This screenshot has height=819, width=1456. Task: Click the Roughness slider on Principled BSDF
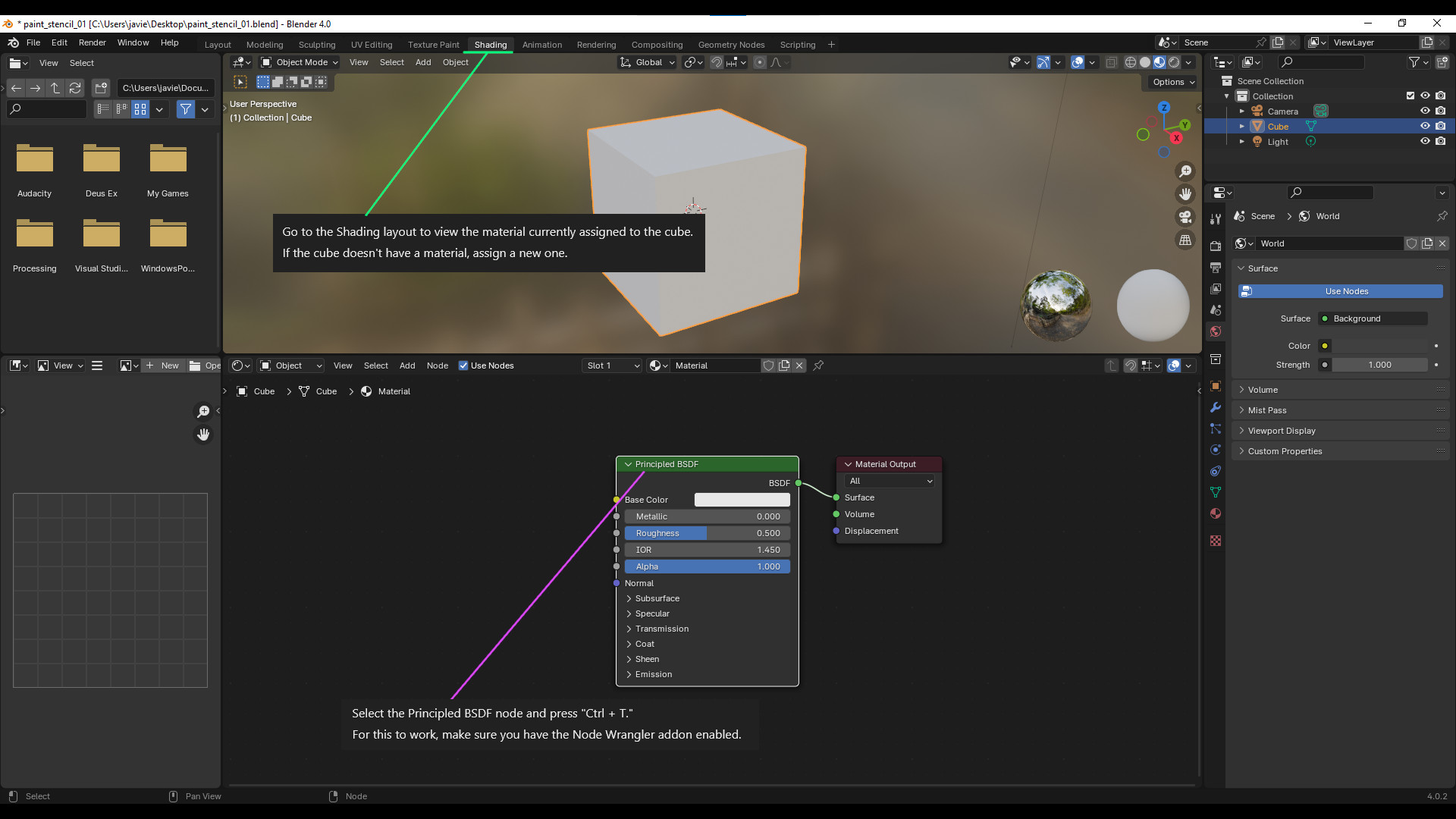[707, 533]
